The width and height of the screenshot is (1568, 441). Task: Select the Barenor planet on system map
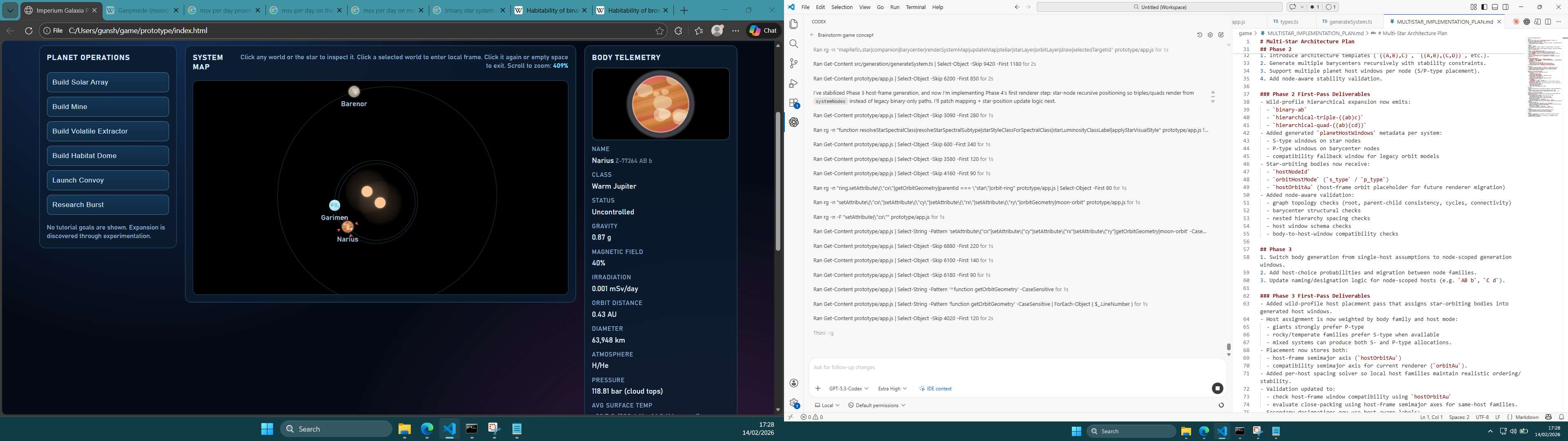354,92
